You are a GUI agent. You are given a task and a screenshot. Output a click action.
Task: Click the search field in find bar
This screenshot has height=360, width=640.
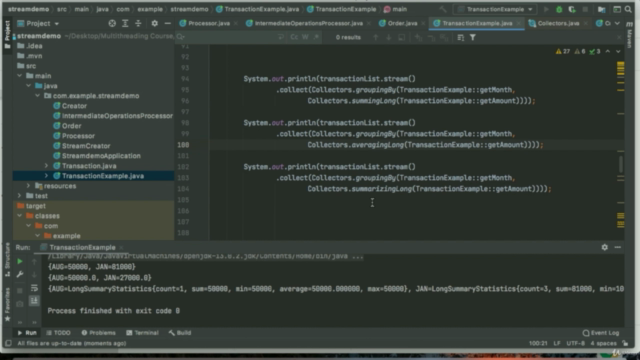(x=231, y=37)
